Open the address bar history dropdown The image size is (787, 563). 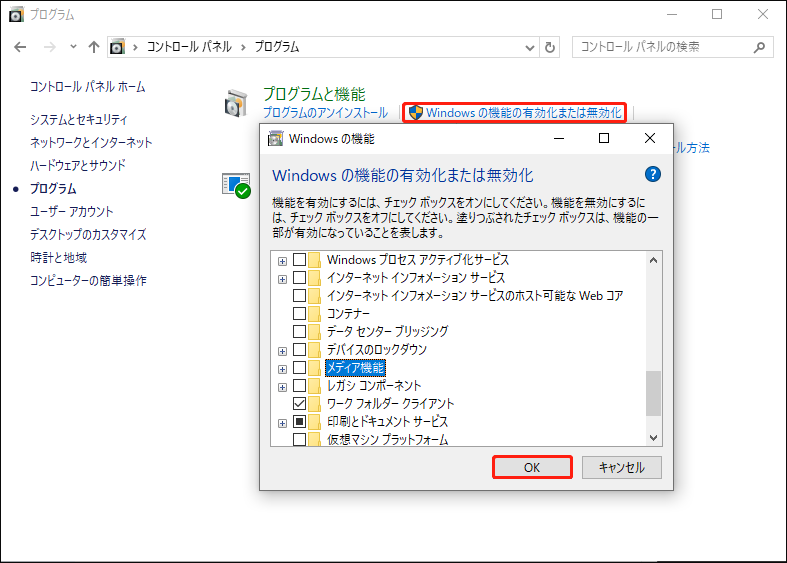coord(530,48)
